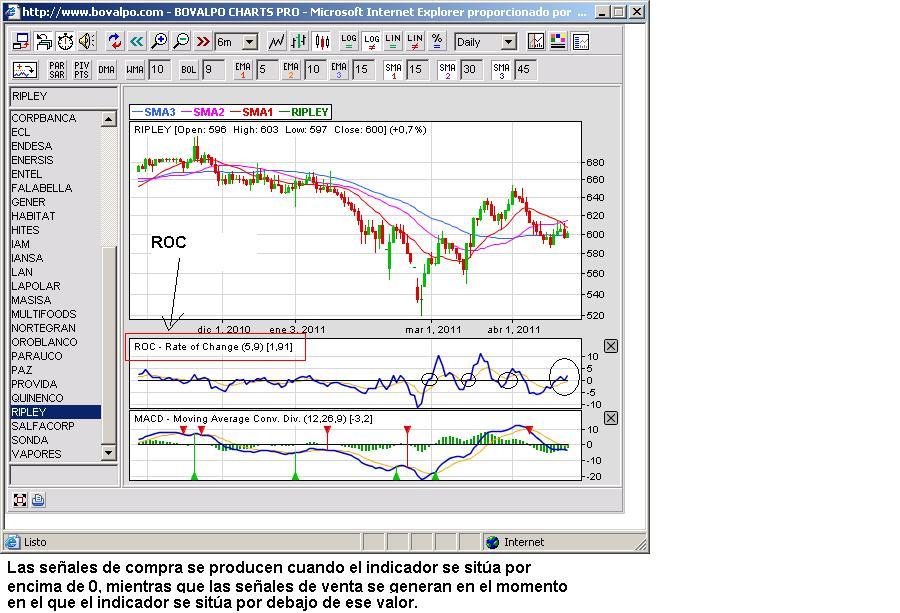
Task: Click the stock list scroll-up arrow
Action: click(x=109, y=119)
